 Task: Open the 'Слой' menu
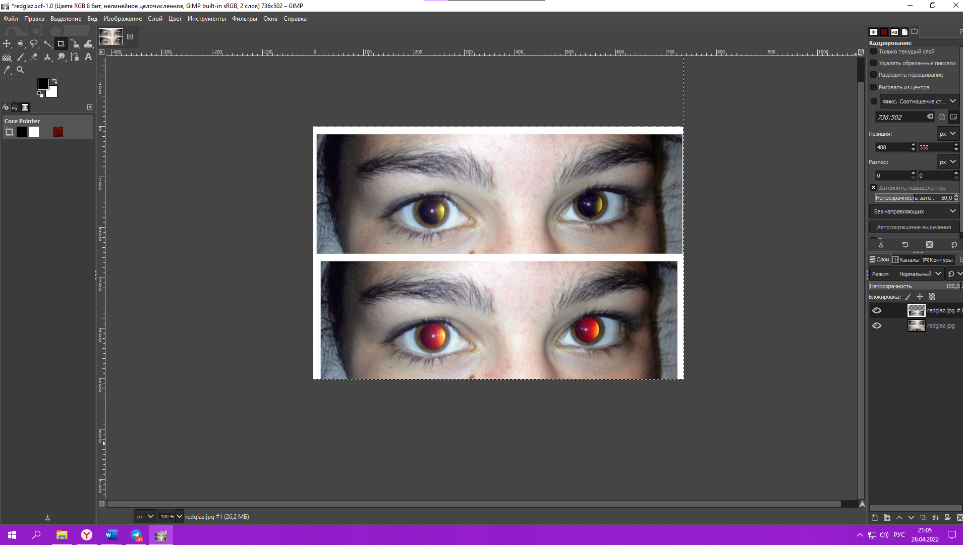155,19
